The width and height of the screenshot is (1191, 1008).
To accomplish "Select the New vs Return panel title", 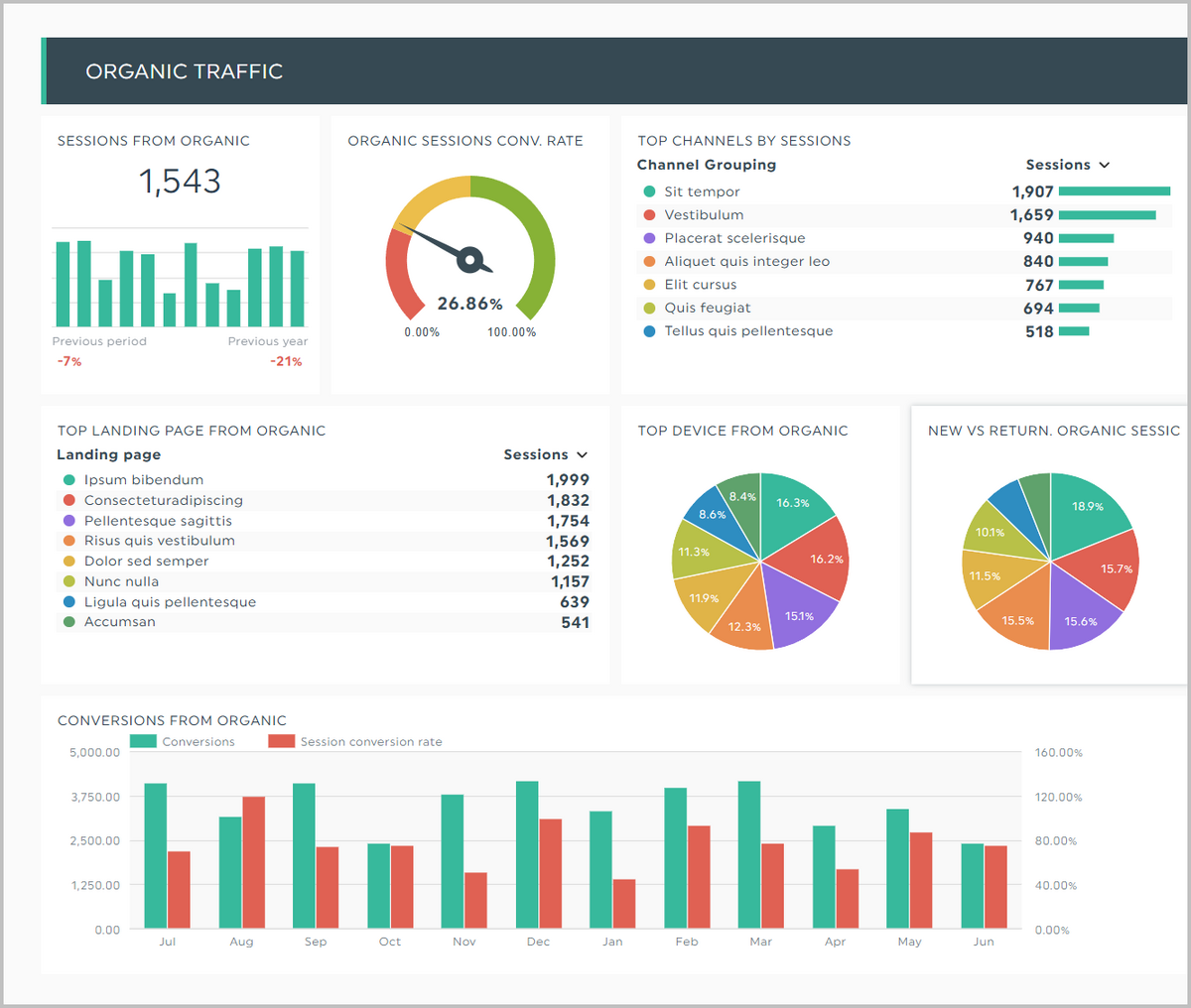I will click(1052, 431).
